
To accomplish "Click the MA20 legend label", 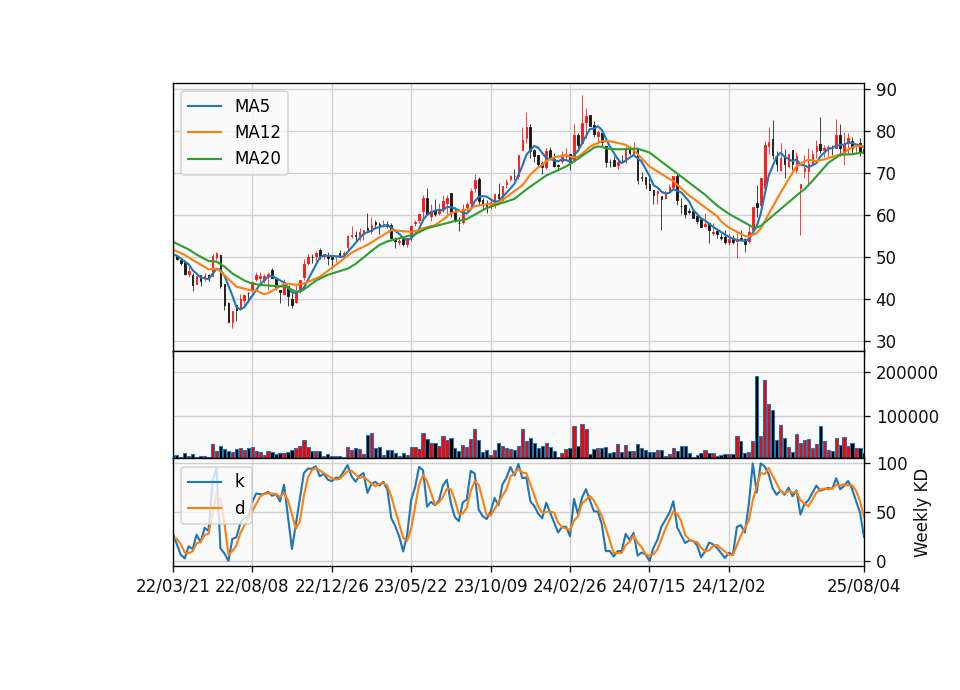I will click(257, 158).
